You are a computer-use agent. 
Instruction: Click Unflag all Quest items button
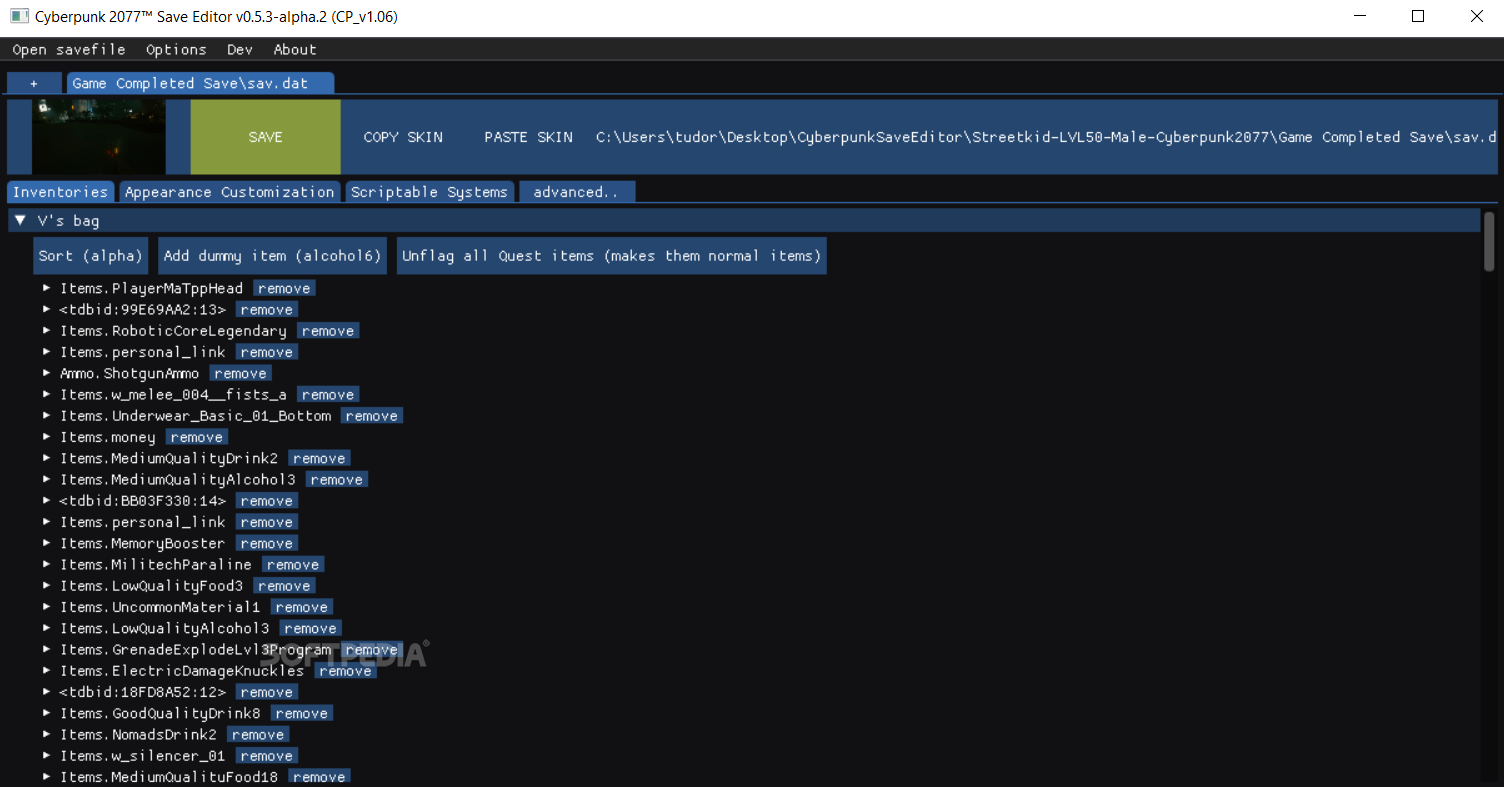click(x=612, y=255)
